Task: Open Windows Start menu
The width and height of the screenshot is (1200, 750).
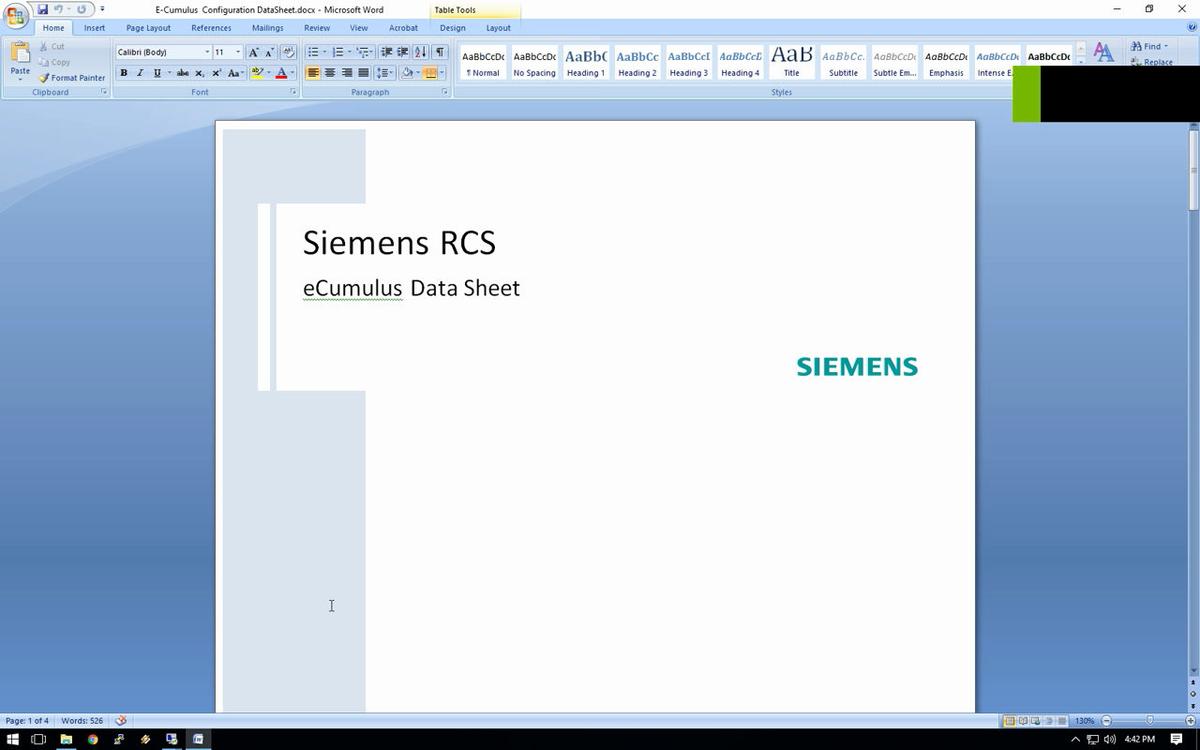Action: [13, 739]
